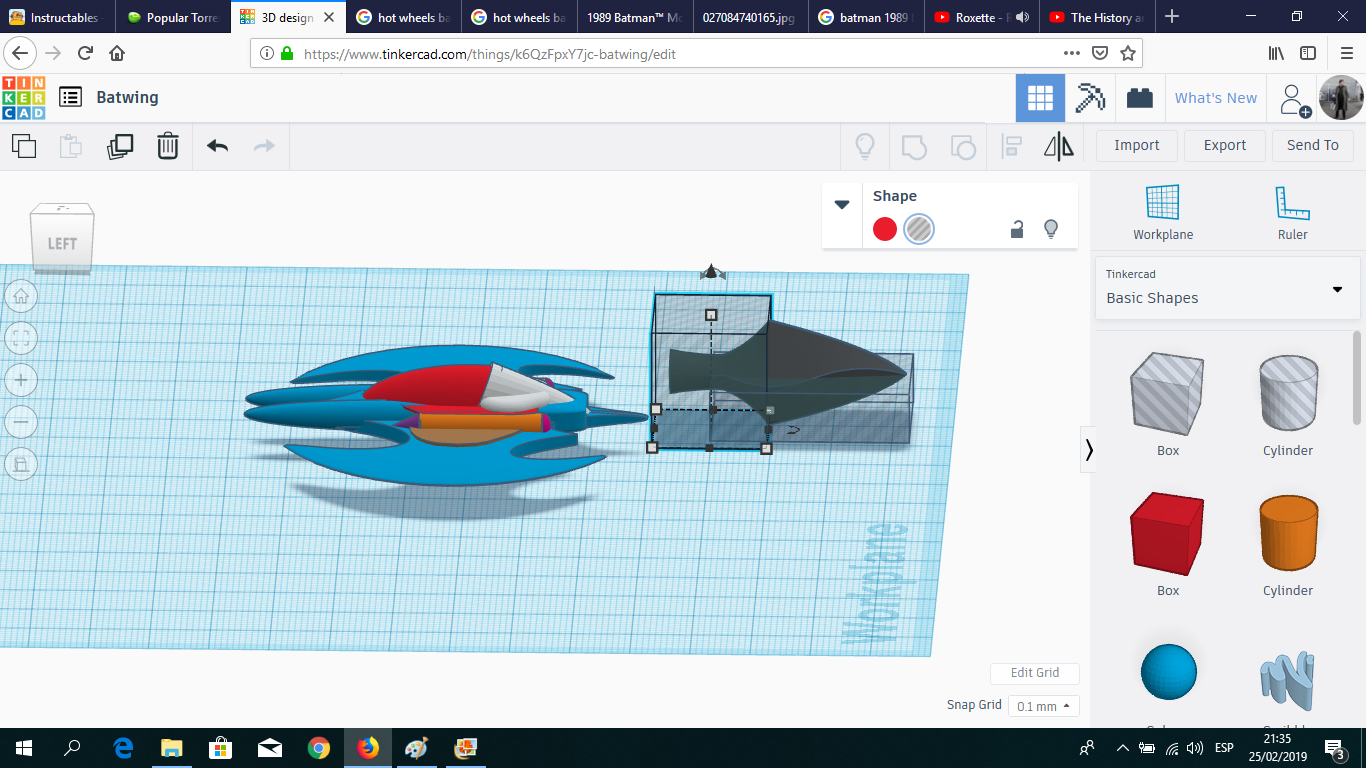Switch to the Popular Torrents browser tab
1366x768 pixels.
coord(173,17)
